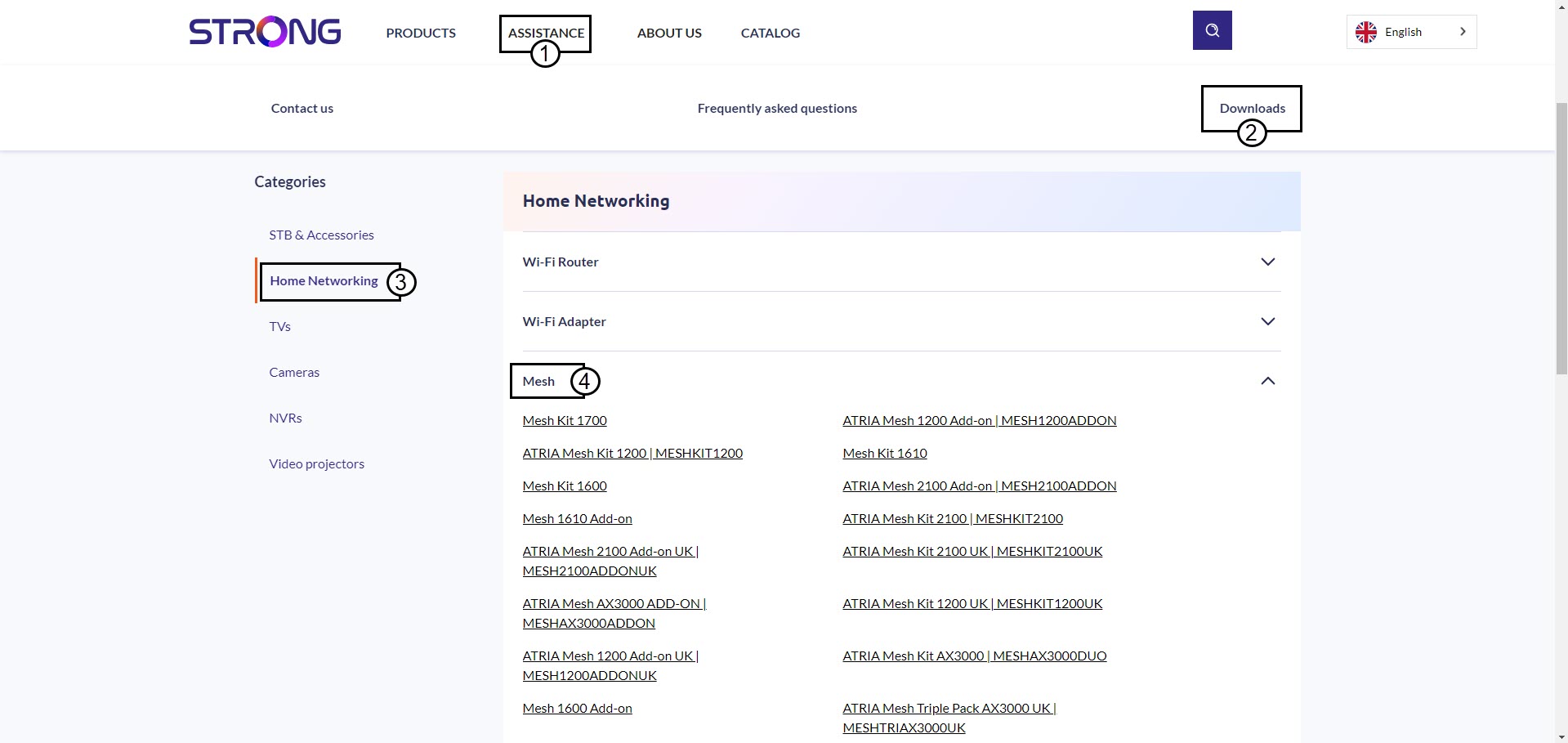Go to Contact us
Viewport: 1568px width, 743px height.
(302, 108)
